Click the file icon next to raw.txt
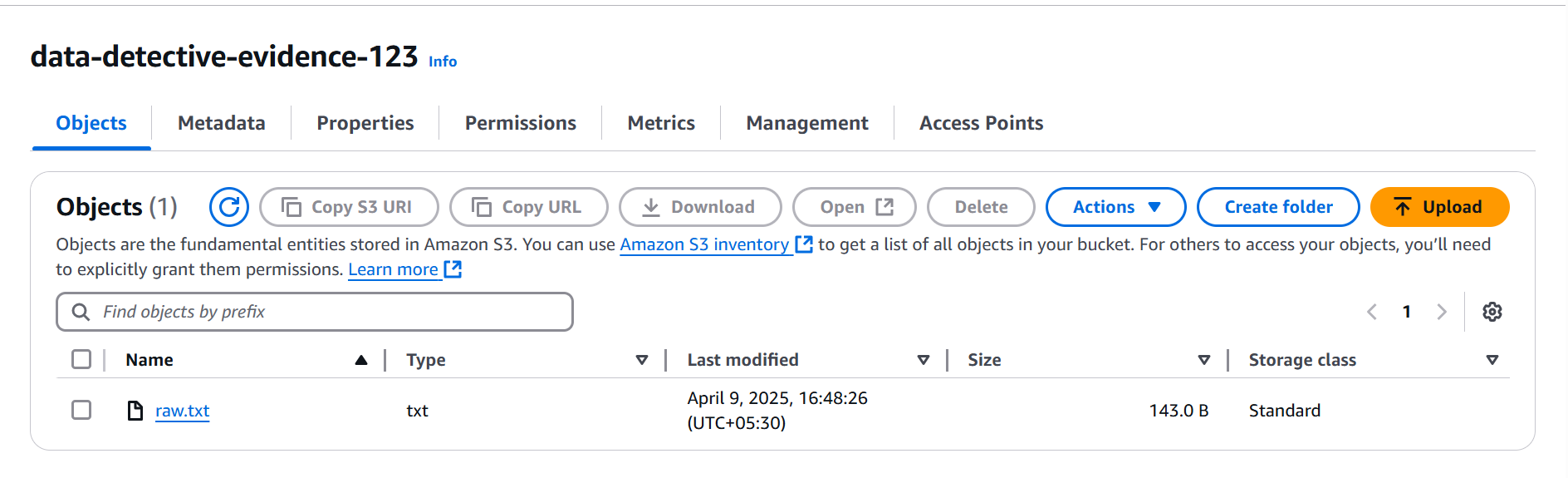1568x478 pixels. 135,411
